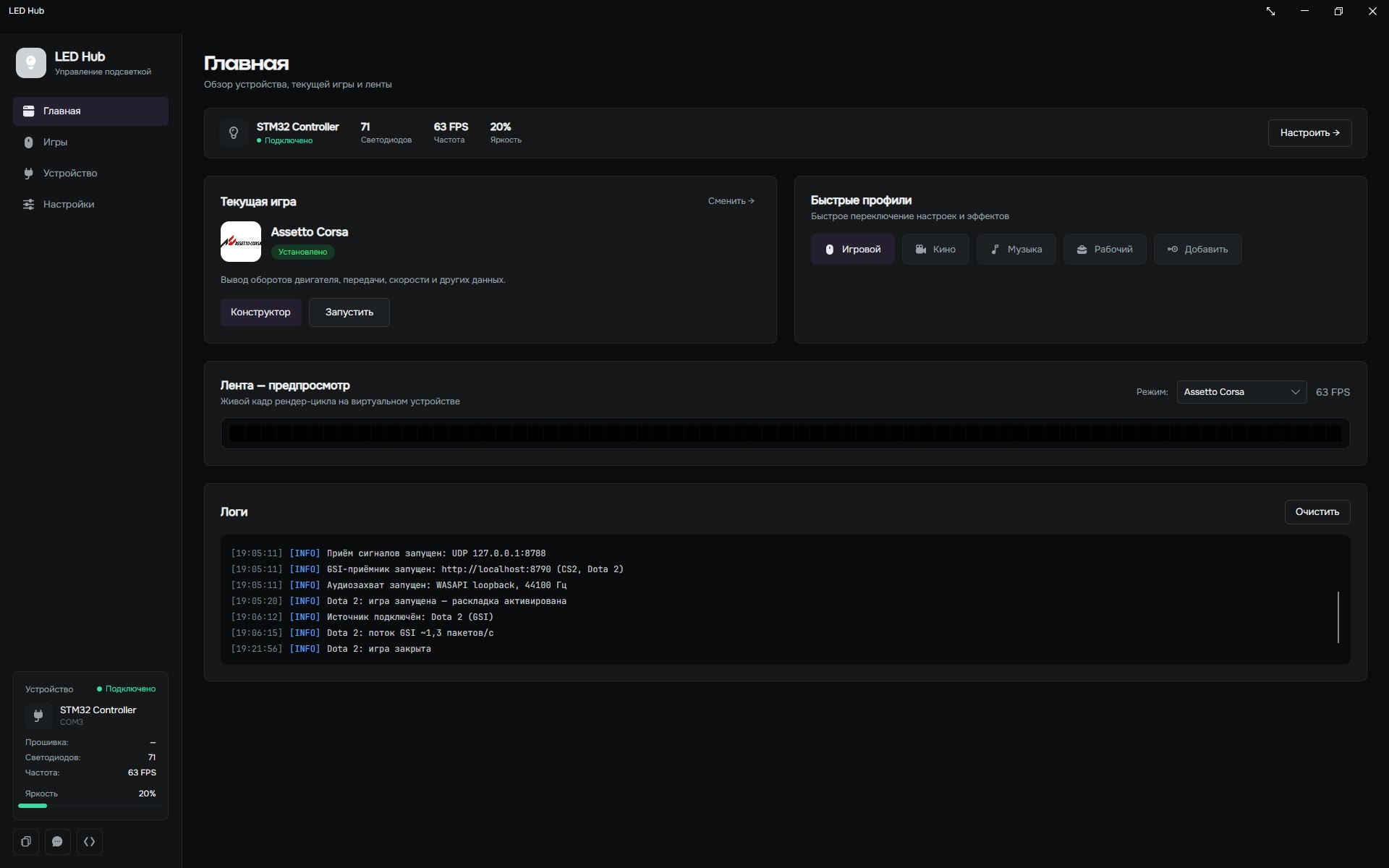Click the logs panel scrollbar
Screen dimensions: 1389x868
coord(1338,617)
